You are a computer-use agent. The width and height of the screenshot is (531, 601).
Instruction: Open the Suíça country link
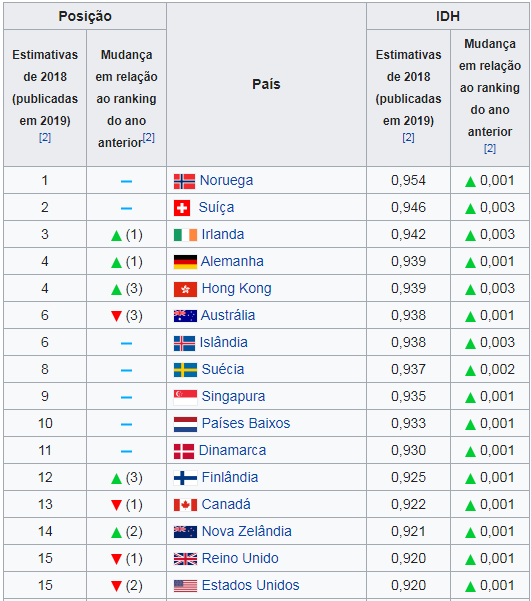coord(216,208)
